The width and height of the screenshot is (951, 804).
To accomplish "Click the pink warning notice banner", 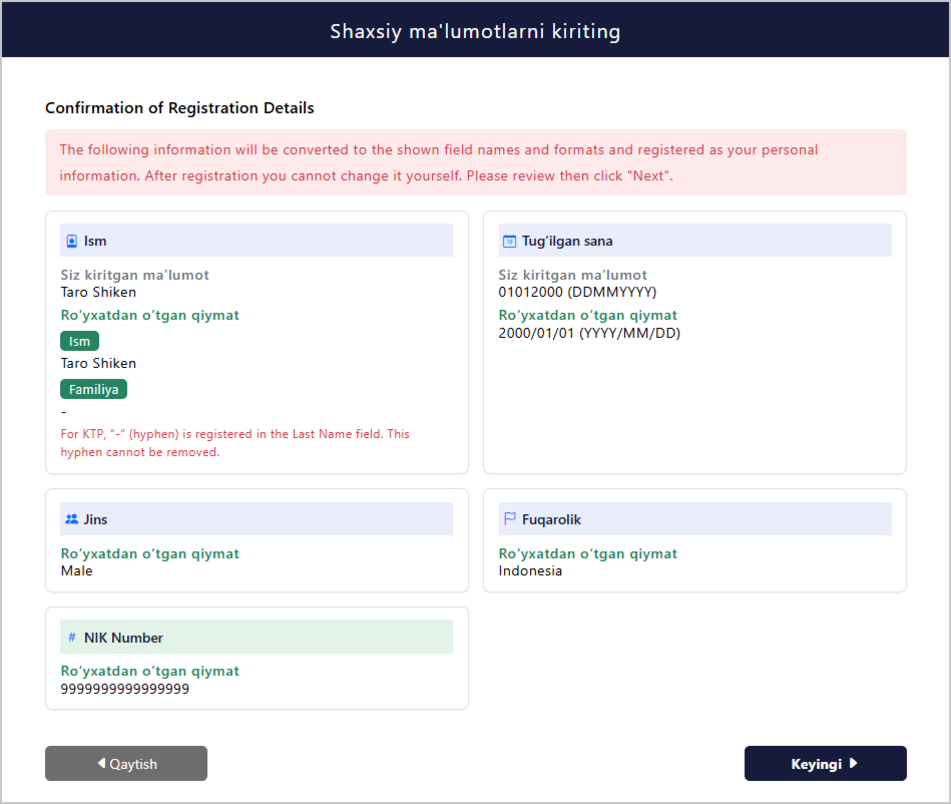I will click(x=476, y=162).
